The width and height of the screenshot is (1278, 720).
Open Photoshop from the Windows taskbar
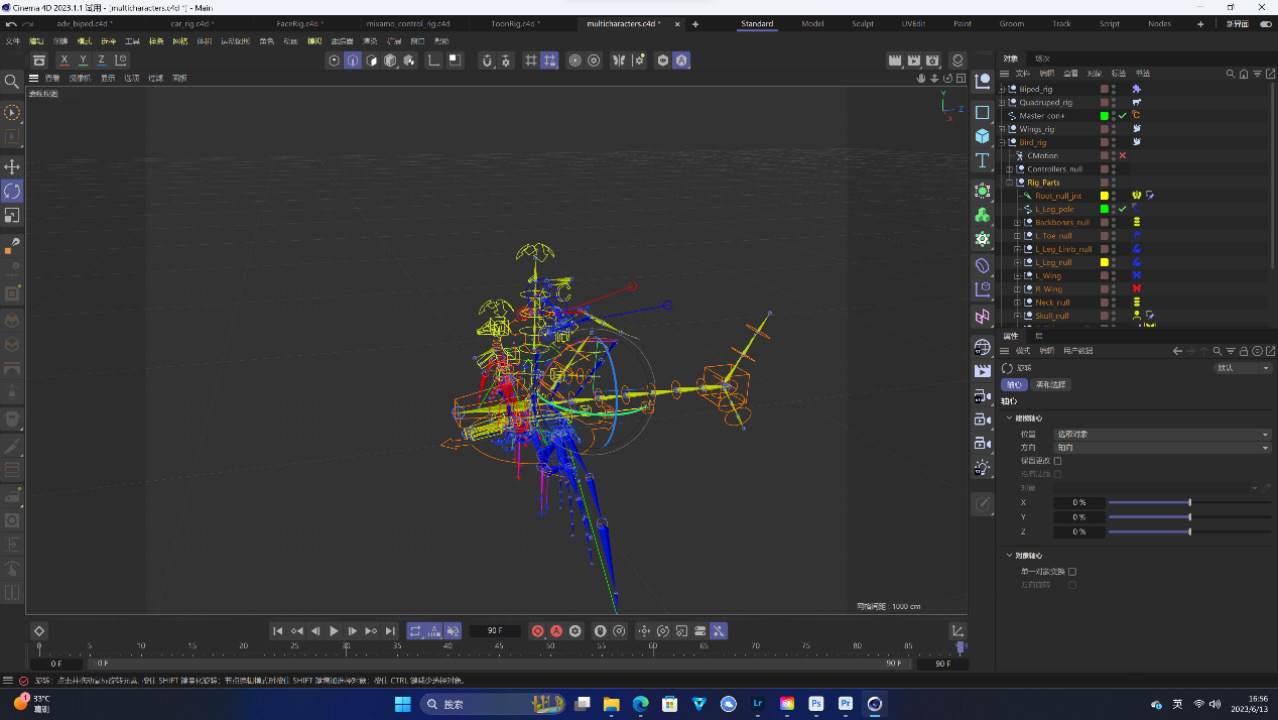pyautogui.click(x=816, y=704)
